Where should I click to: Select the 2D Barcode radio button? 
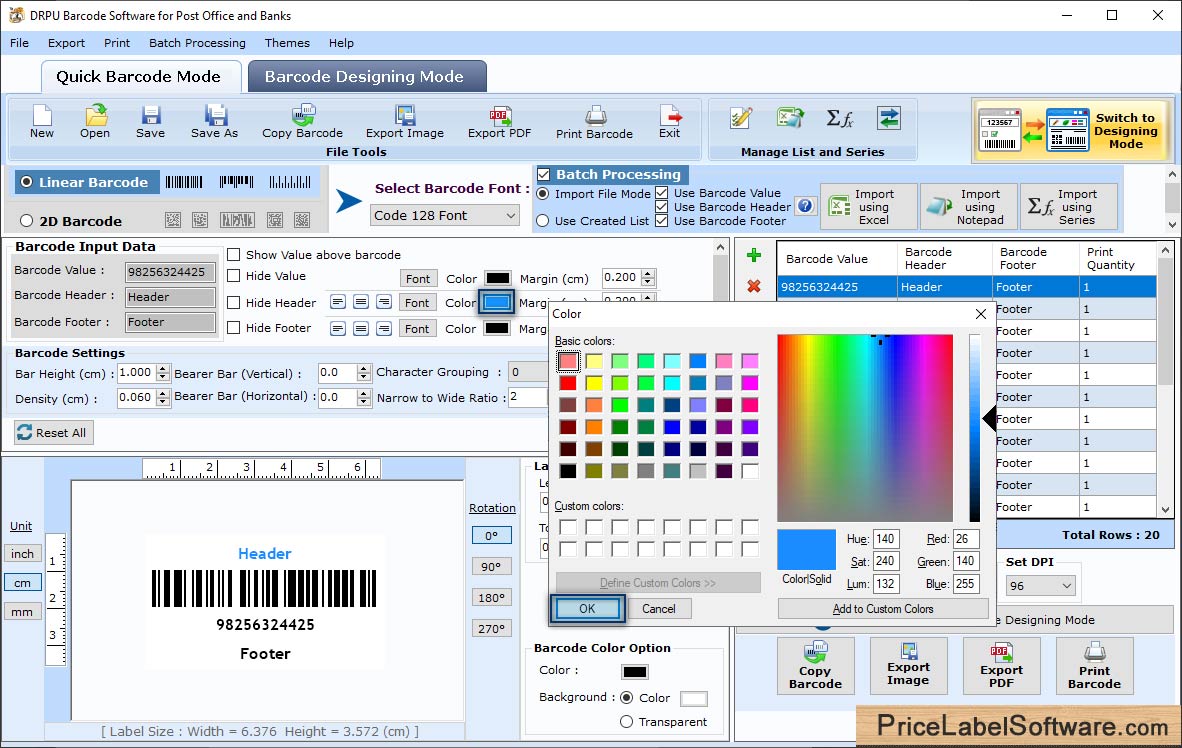pos(27,221)
